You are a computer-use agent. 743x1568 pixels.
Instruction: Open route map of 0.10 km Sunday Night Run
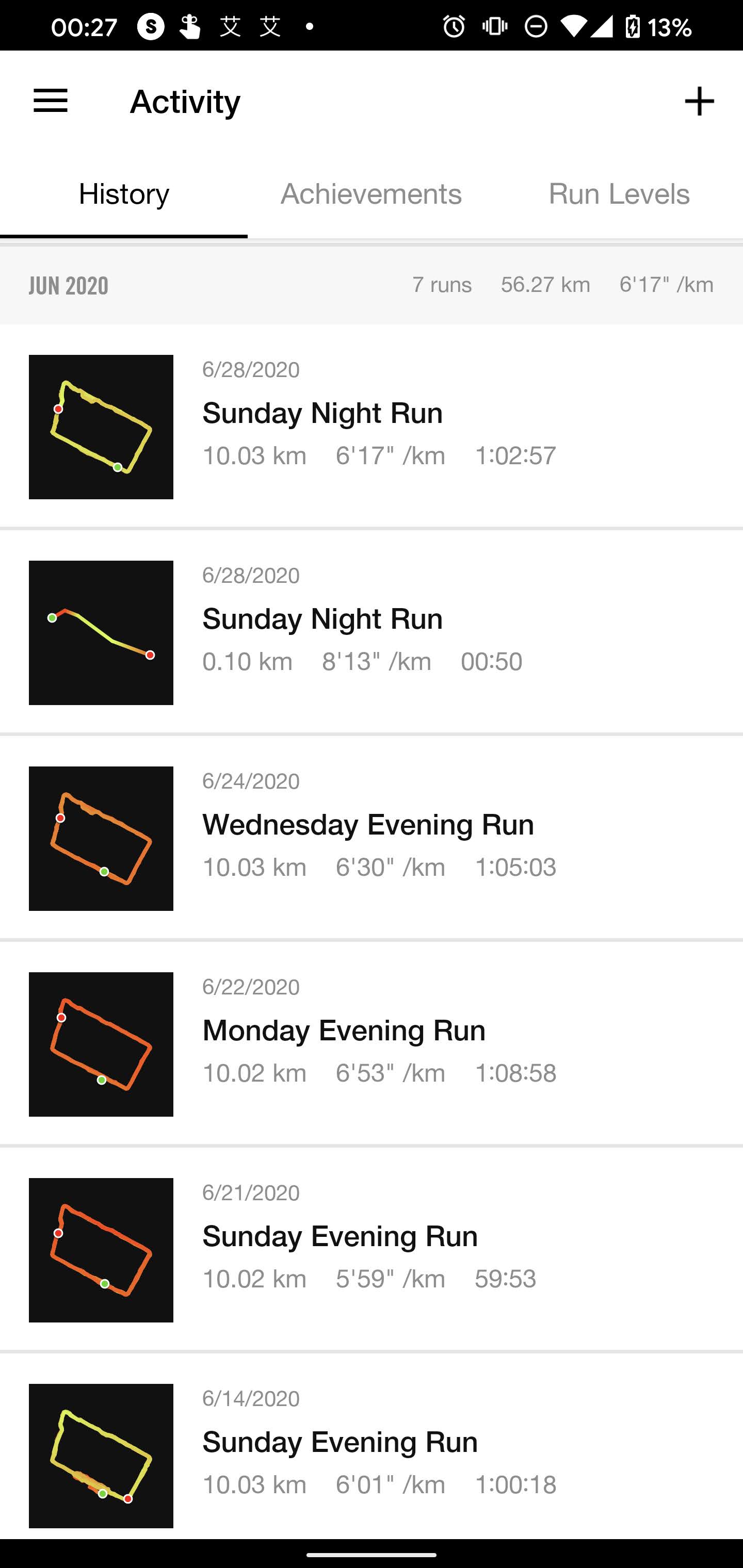101,632
